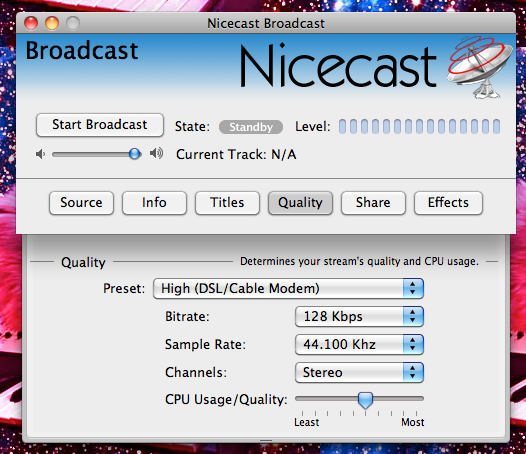Toggle the Source drawer button

pos(81,203)
